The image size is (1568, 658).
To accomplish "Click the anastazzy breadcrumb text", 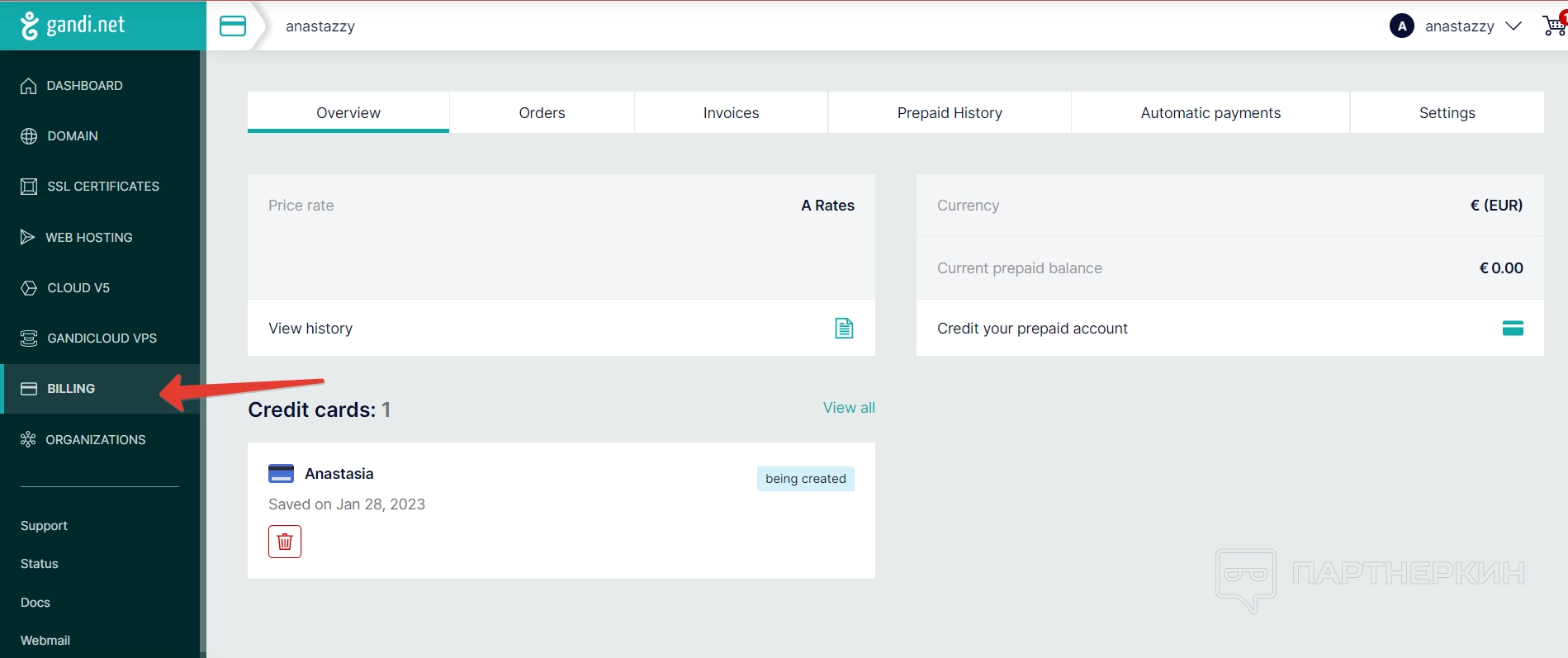I will [x=320, y=26].
